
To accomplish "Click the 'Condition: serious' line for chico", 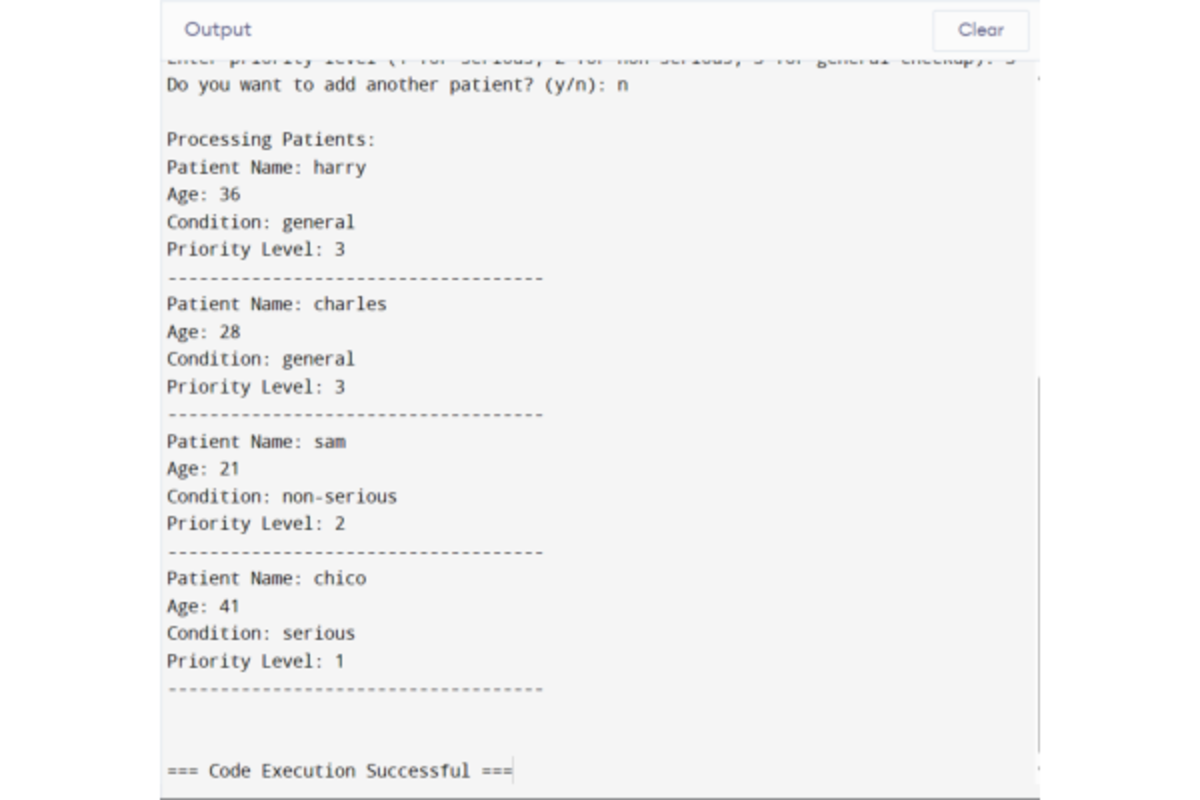I will point(260,632).
